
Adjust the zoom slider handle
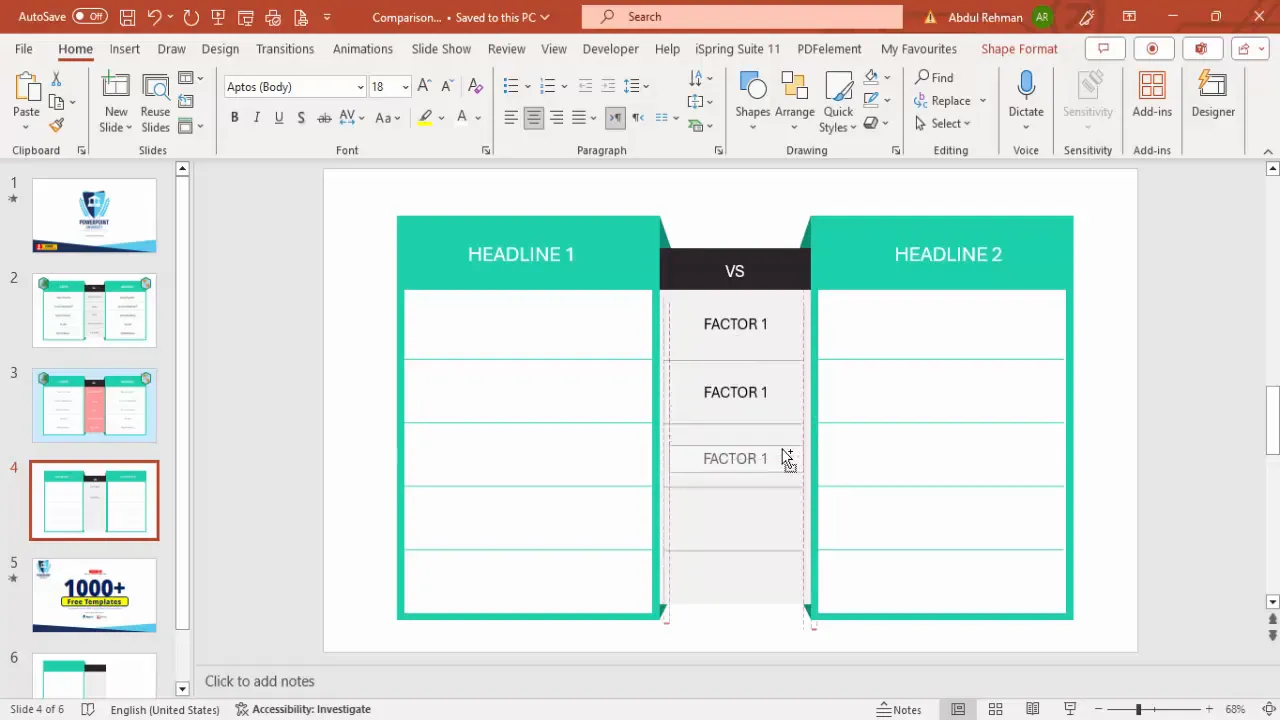[x=1138, y=709]
